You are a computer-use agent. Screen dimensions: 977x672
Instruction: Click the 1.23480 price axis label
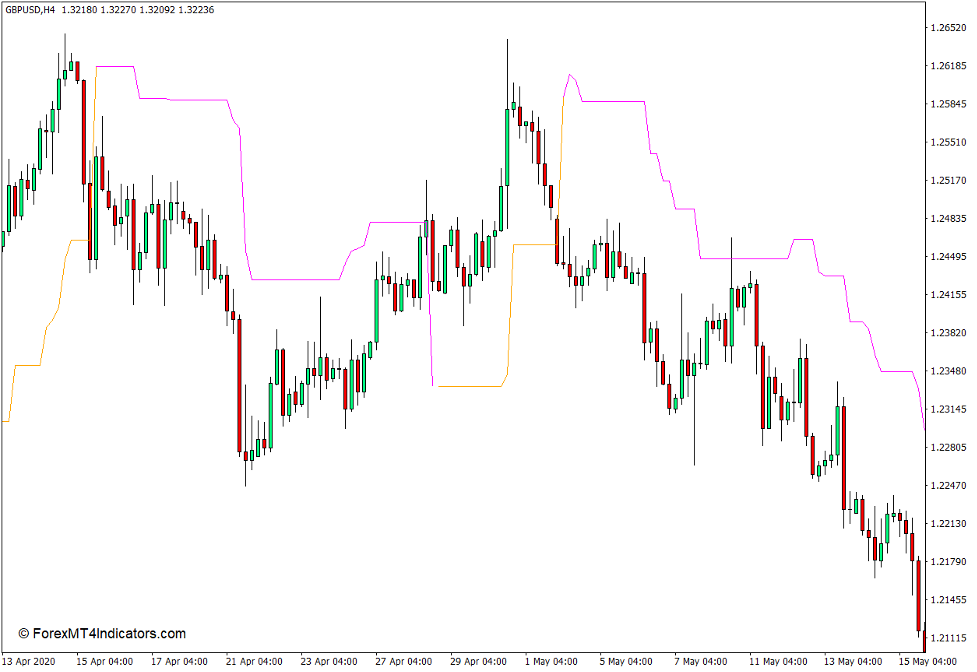pos(947,371)
